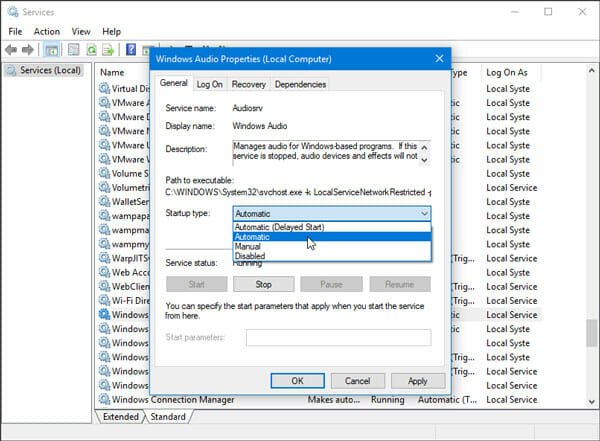Image resolution: width=600 pixels, height=441 pixels.
Task: Click the Back arrow toolbar icon
Action: (x=13, y=50)
